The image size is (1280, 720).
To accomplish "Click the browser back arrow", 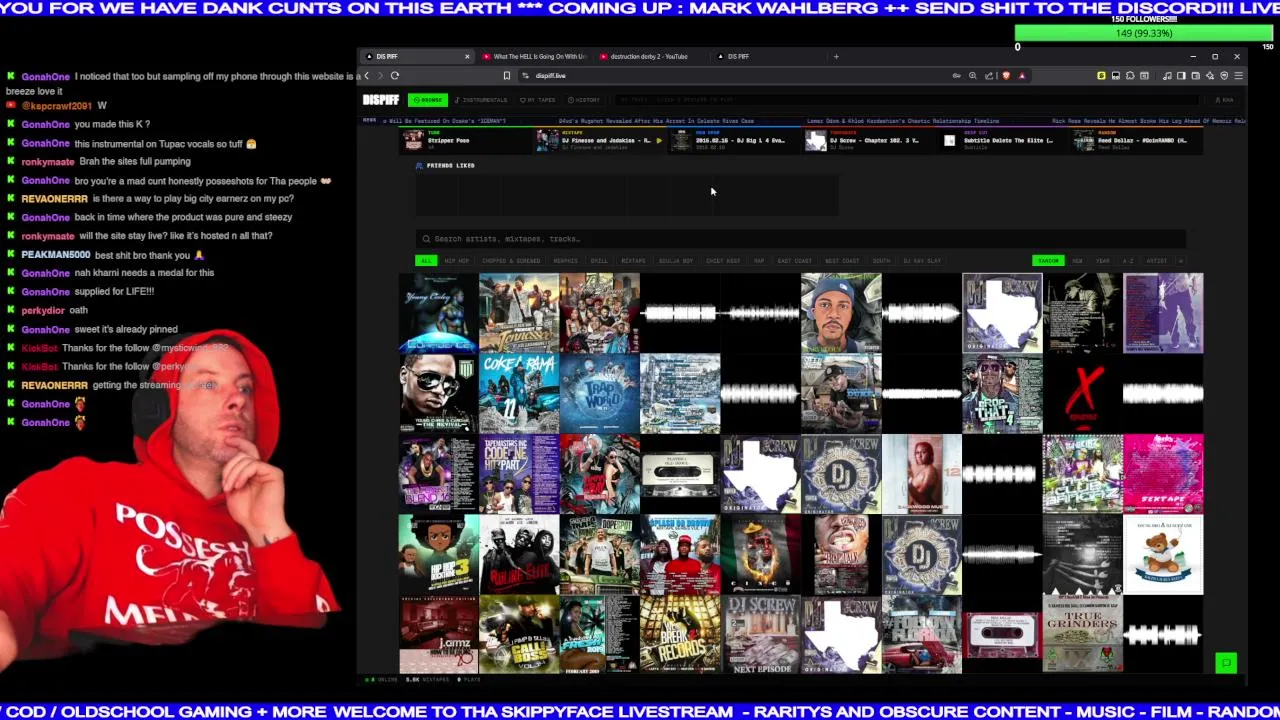I will (x=366, y=76).
